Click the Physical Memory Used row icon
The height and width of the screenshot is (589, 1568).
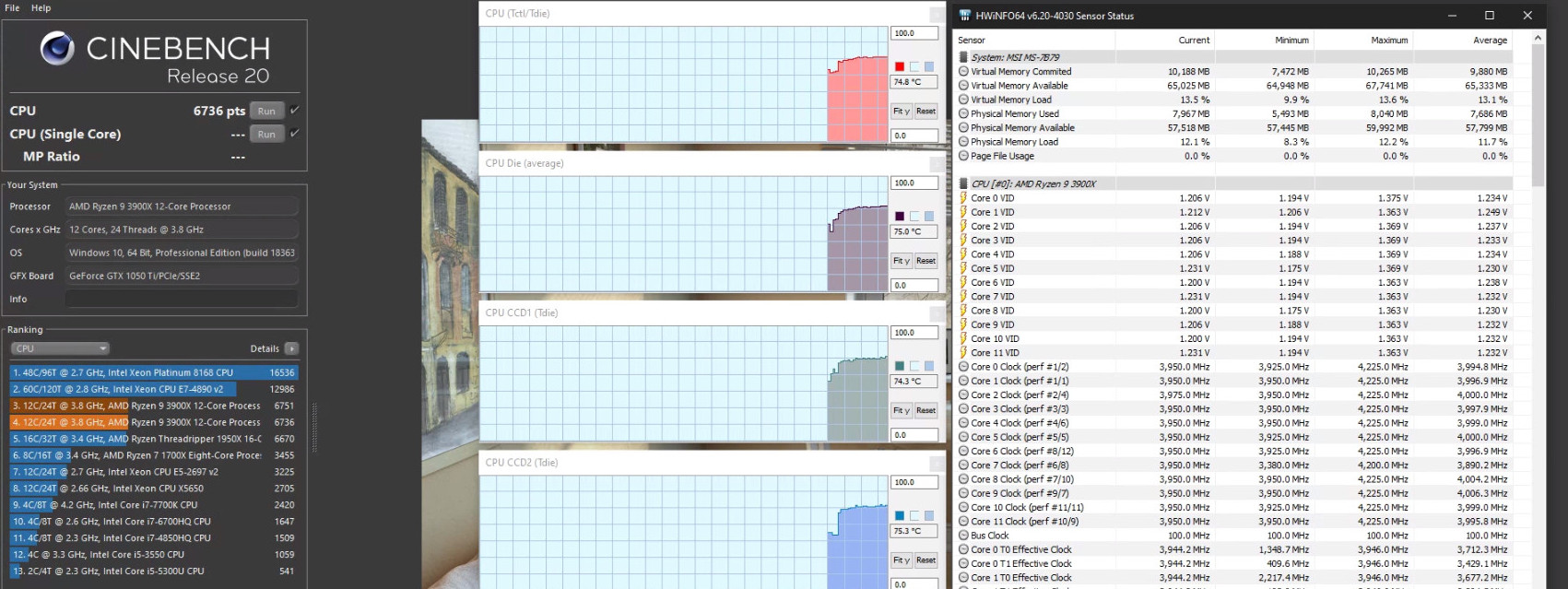(x=963, y=113)
